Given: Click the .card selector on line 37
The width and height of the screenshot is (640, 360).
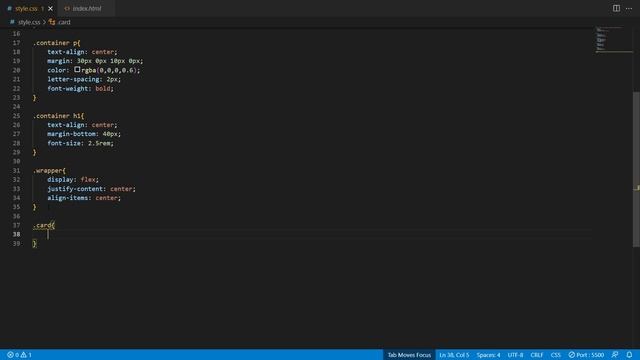Looking at the screenshot, I should 44,225.
